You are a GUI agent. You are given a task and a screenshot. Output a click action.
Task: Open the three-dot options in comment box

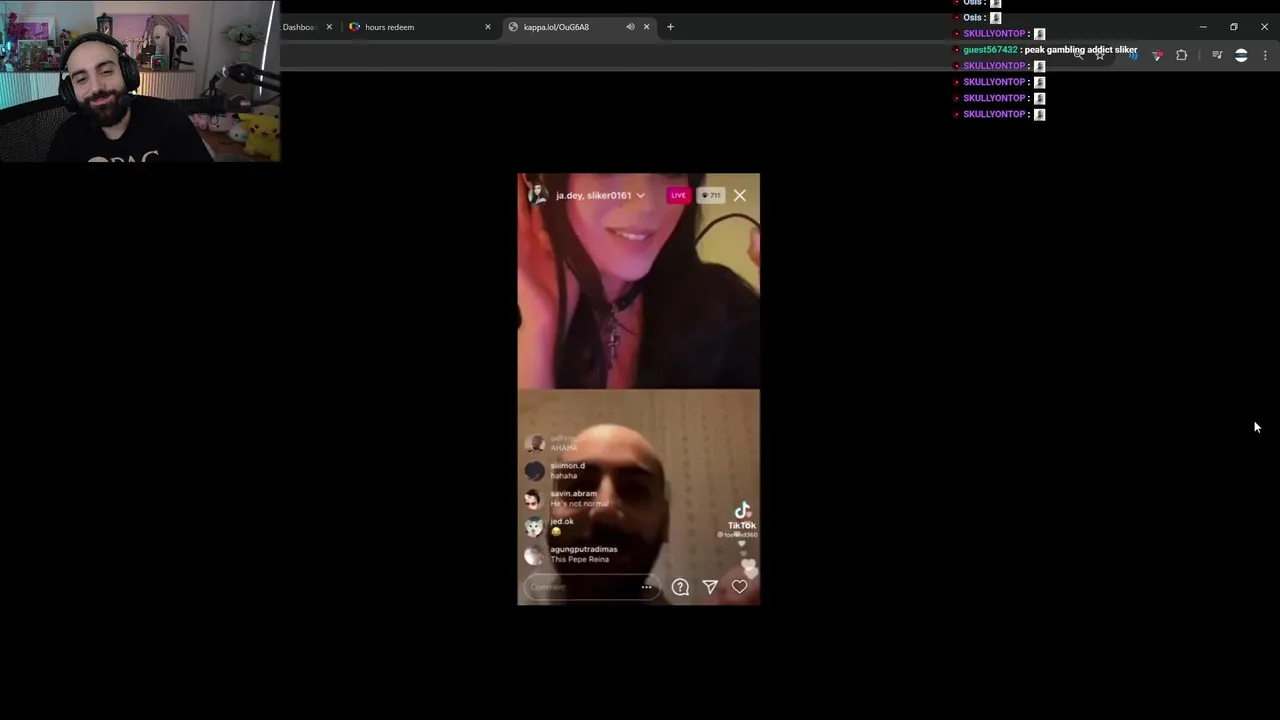click(x=647, y=587)
